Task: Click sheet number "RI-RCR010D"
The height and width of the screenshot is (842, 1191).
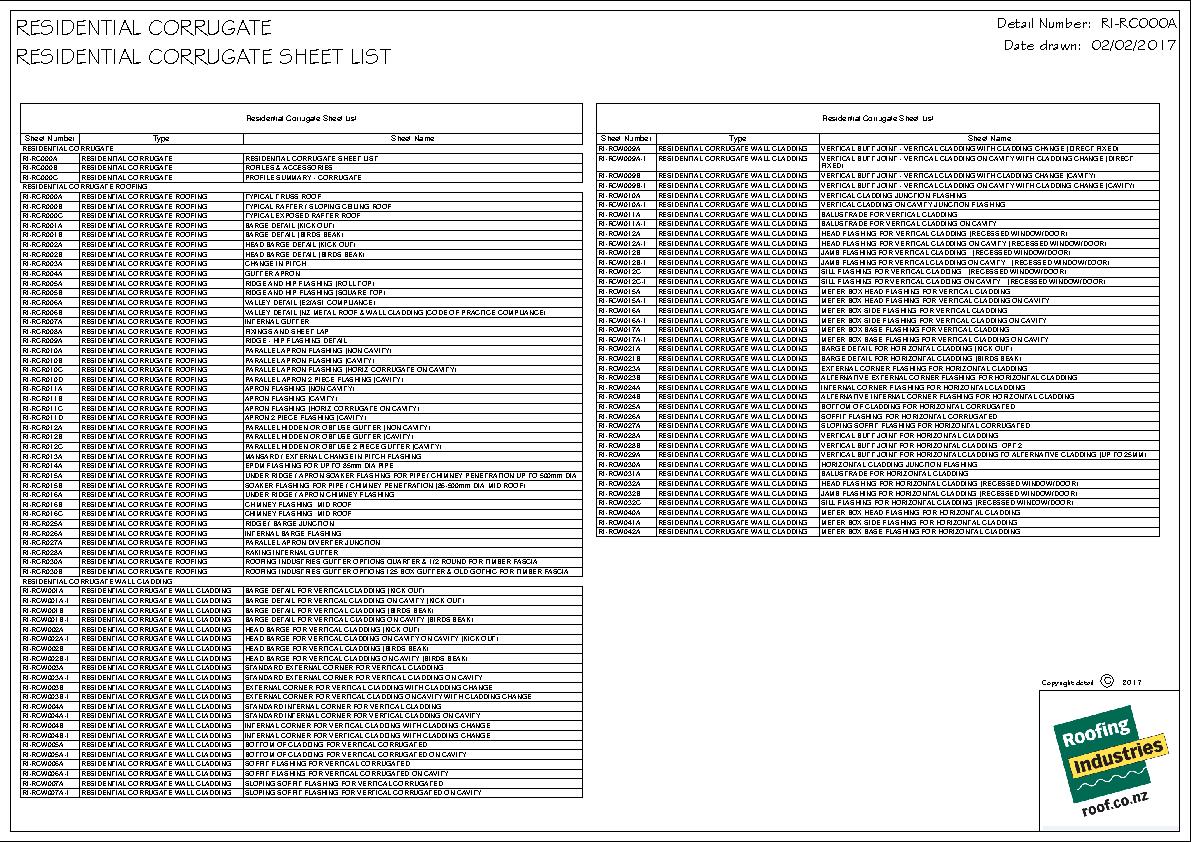Action: click(x=43, y=380)
